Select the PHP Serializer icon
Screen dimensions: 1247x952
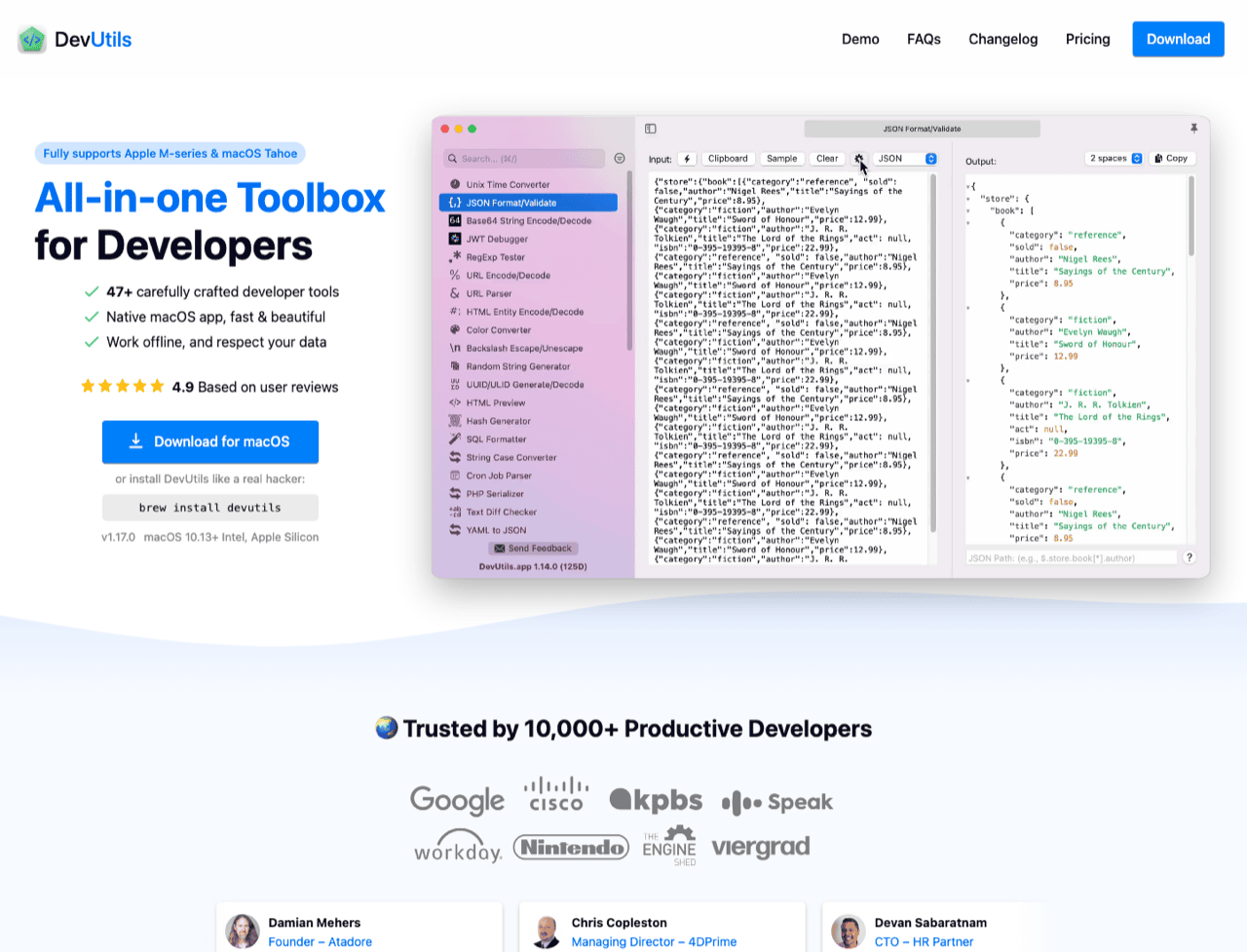(455, 493)
